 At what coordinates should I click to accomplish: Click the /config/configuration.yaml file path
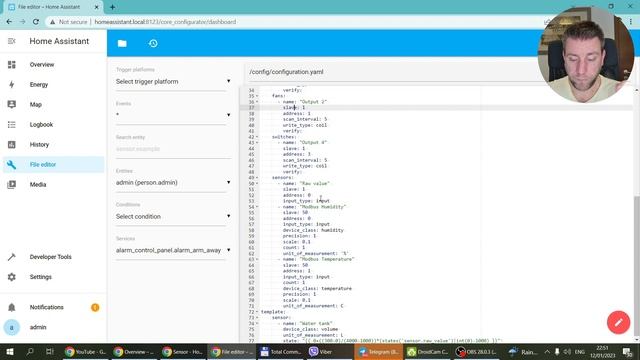coord(286,72)
